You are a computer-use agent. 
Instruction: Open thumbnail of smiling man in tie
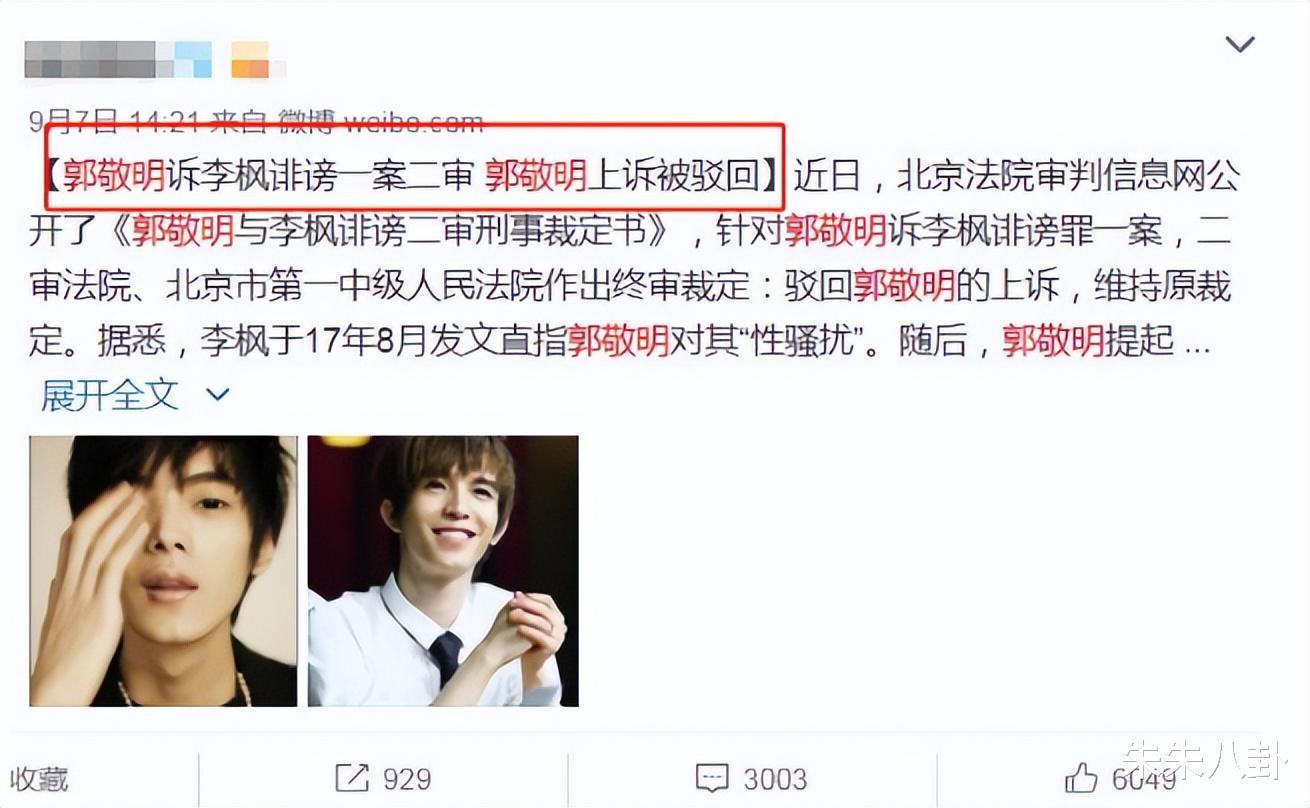click(x=443, y=571)
